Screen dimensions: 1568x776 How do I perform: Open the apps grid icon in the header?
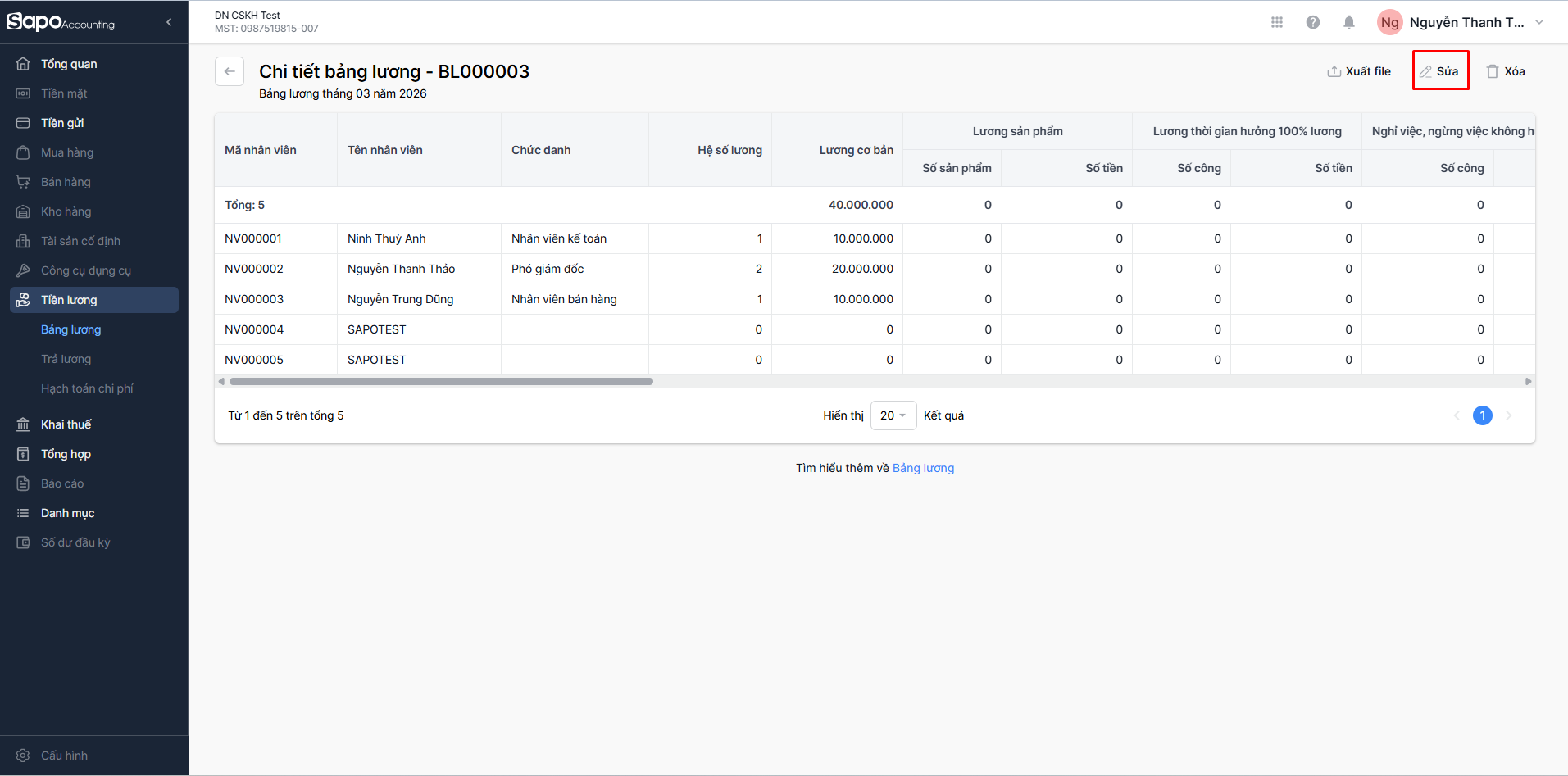[x=1276, y=22]
